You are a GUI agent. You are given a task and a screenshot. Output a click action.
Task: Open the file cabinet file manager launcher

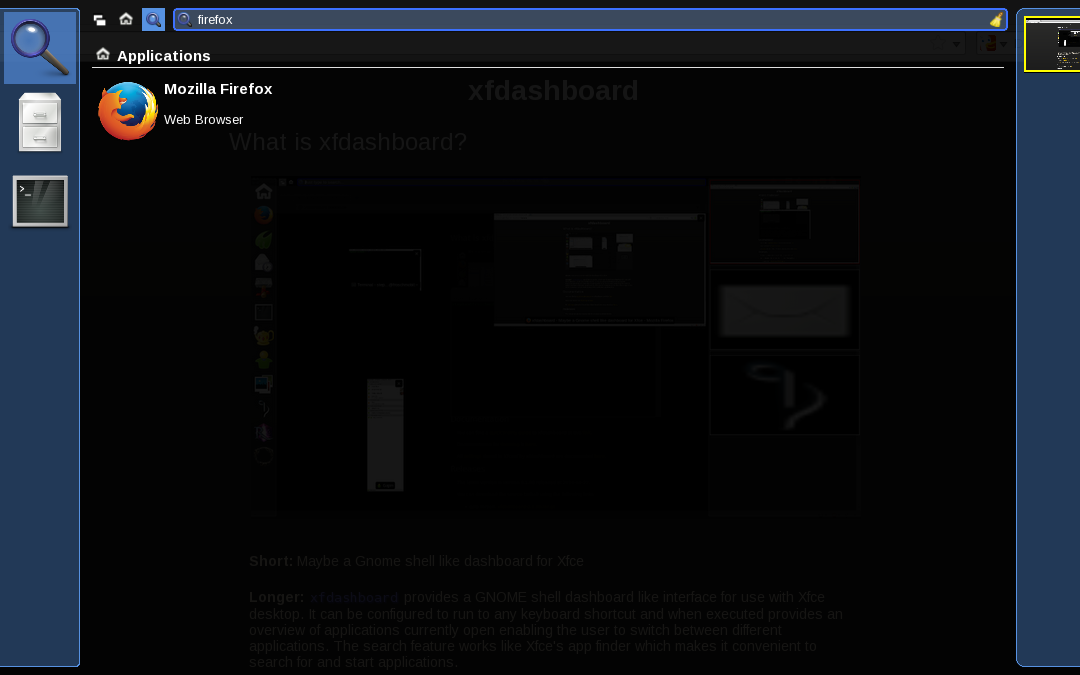click(x=40, y=122)
